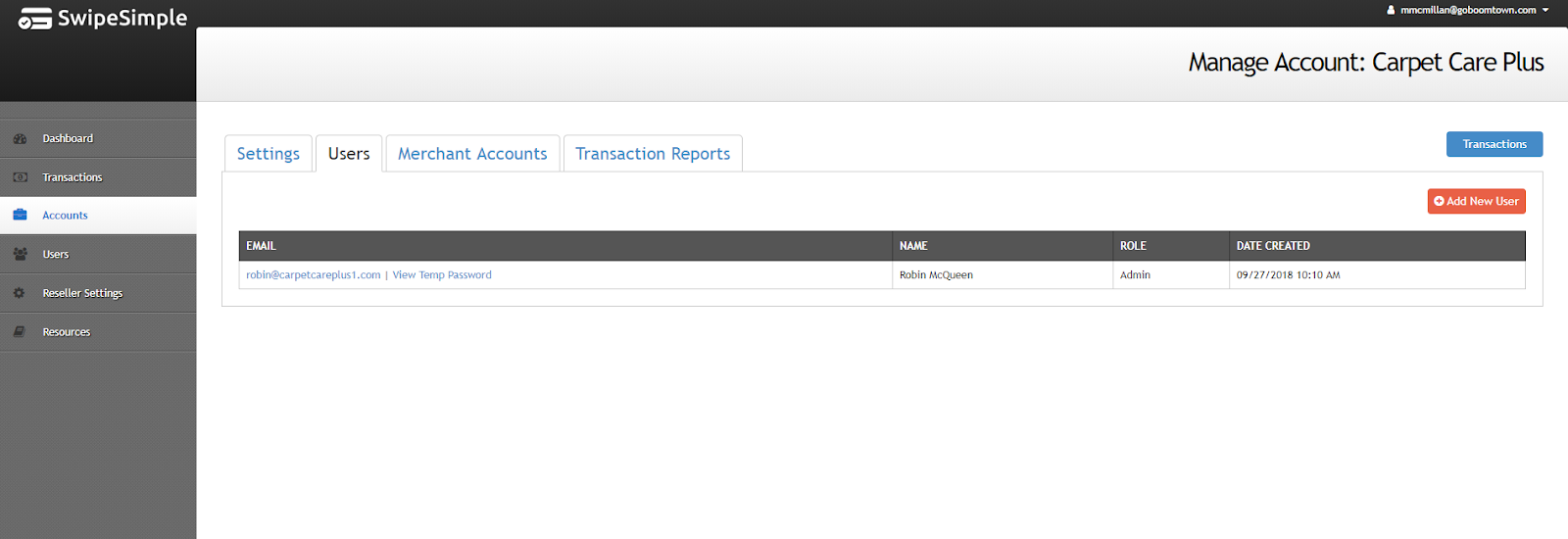1568x539 pixels.
Task: Click the Accounts briefcase icon in sidebar
Action: 20,216
